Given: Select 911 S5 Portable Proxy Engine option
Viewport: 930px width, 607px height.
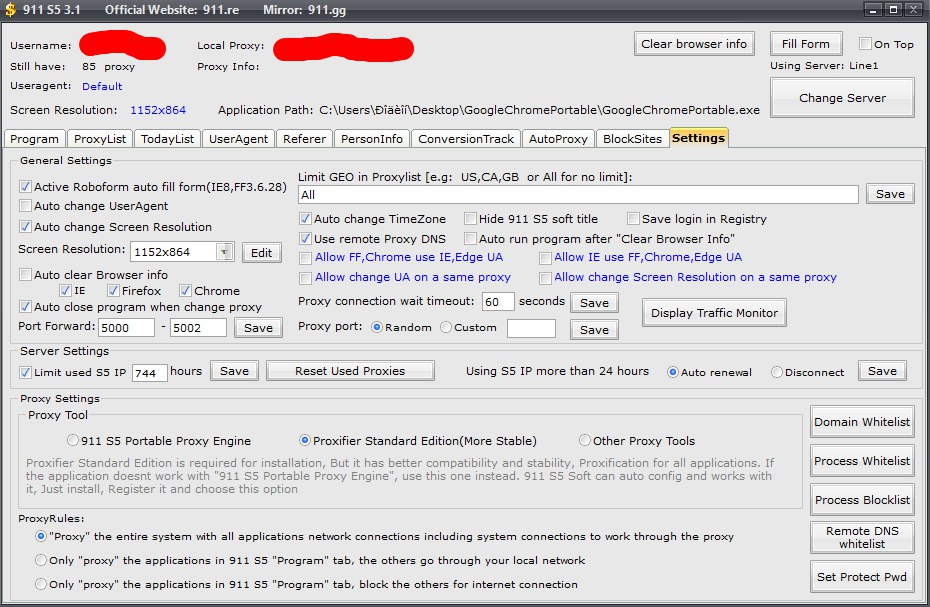Looking at the screenshot, I should (x=73, y=440).
